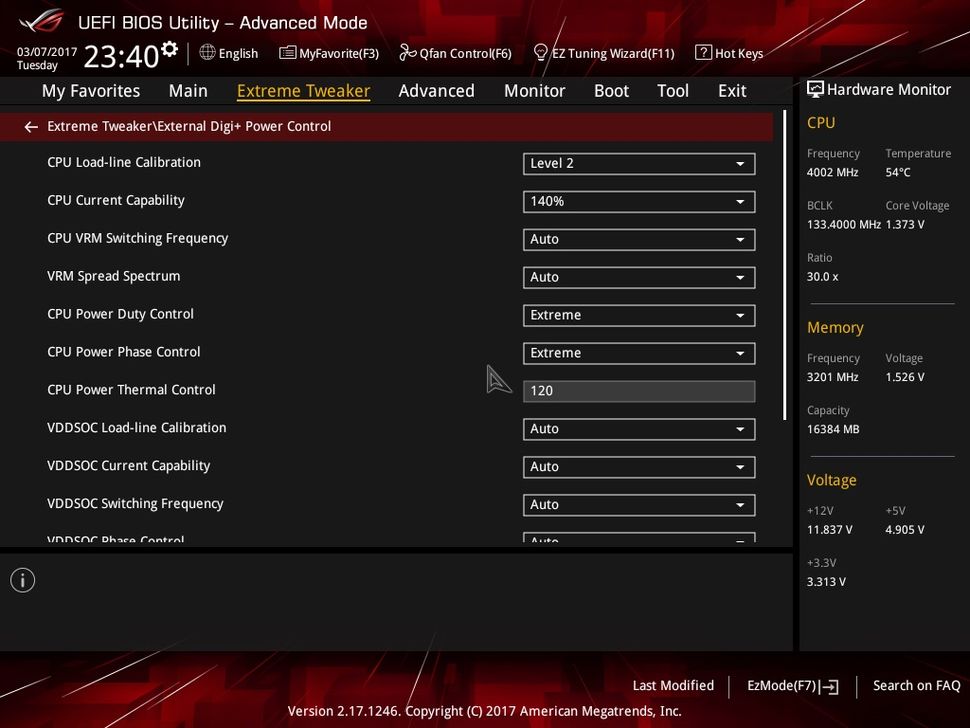Open Qfan Control settings
This screenshot has height=728, width=970.
tap(455, 52)
